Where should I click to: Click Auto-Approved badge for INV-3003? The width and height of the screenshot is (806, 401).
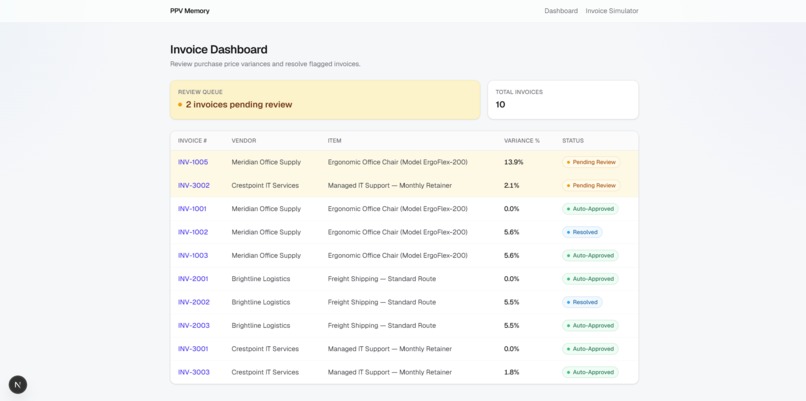pos(590,372)
